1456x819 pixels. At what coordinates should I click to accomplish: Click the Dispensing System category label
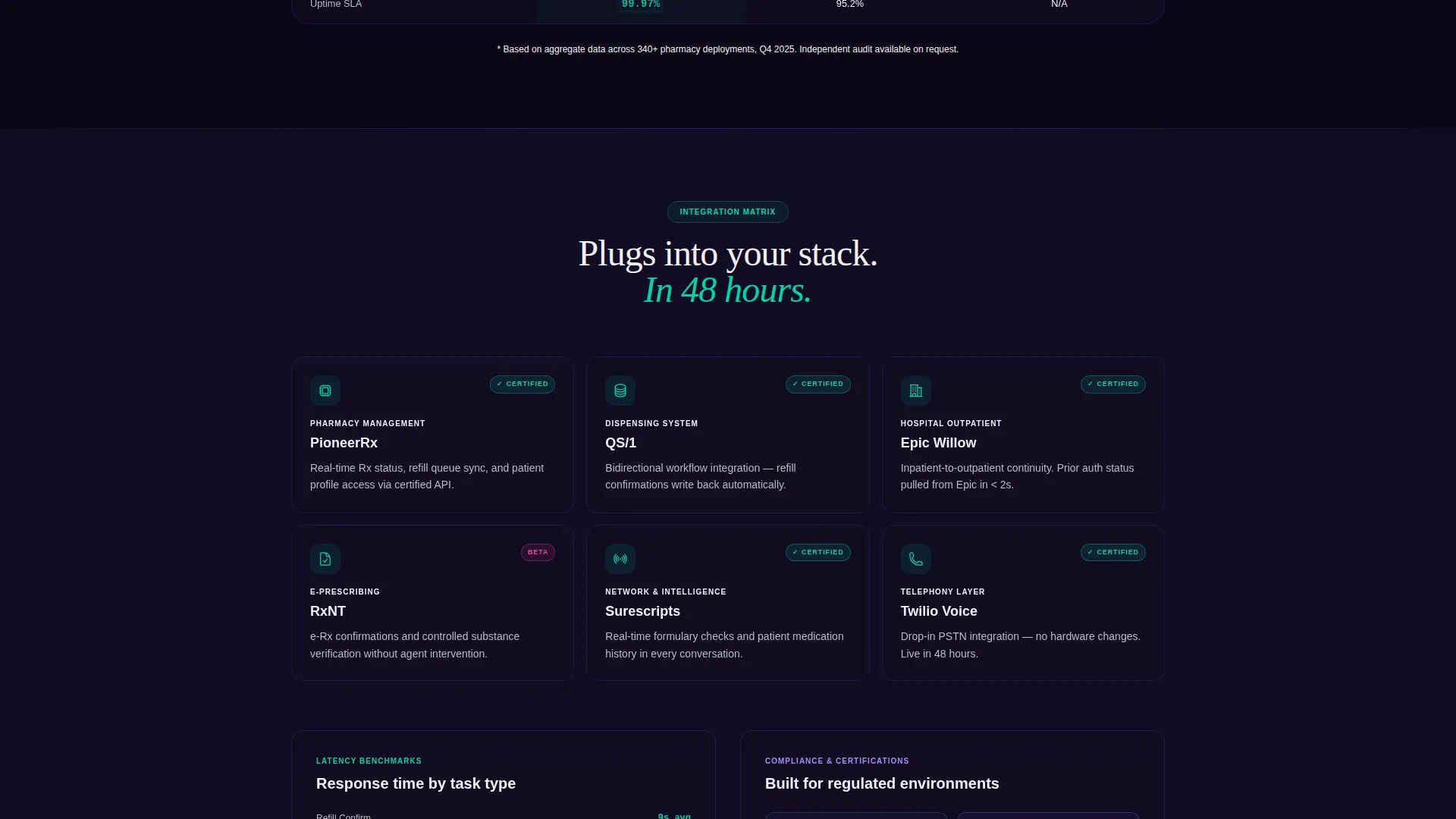point(651,423)
